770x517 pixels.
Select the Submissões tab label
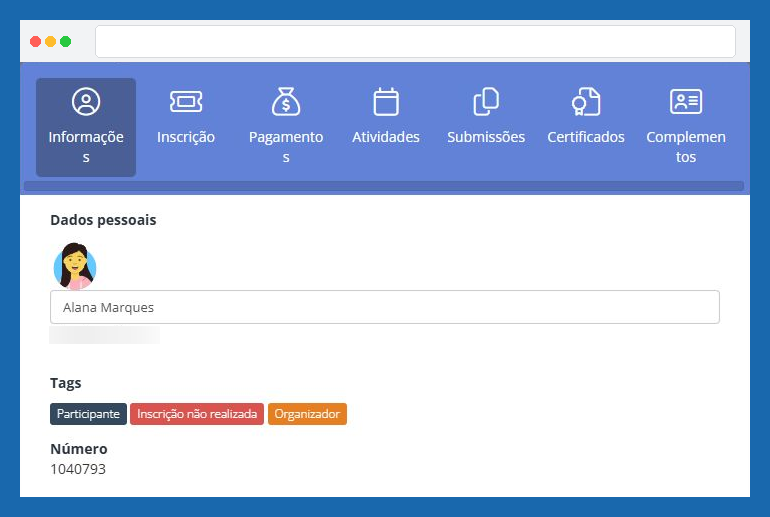[x=486, y=137]
